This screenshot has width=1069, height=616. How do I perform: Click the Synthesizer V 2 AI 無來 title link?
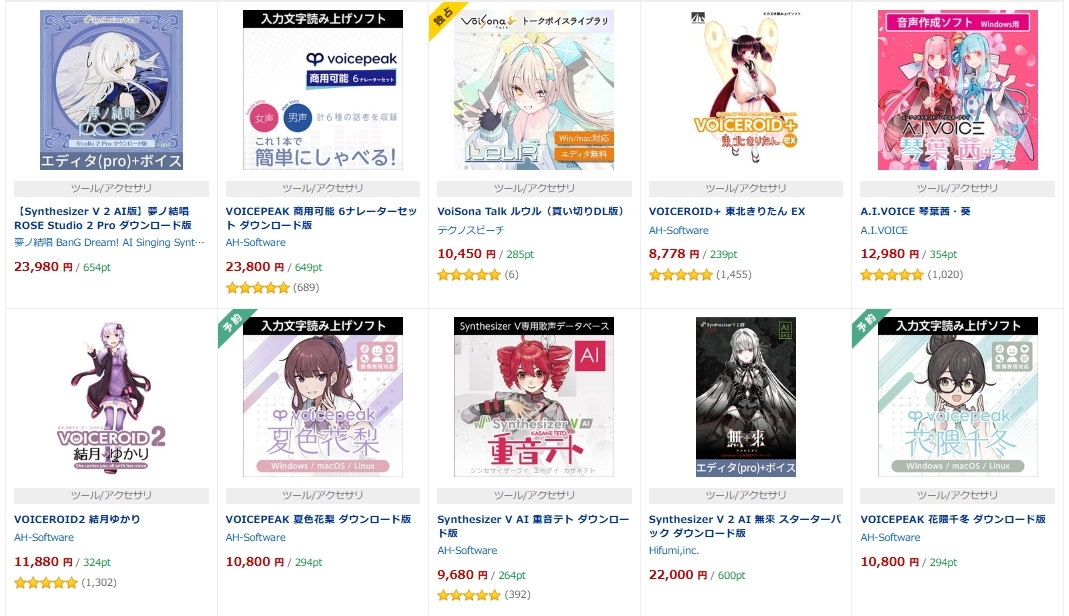coord(745,526)
